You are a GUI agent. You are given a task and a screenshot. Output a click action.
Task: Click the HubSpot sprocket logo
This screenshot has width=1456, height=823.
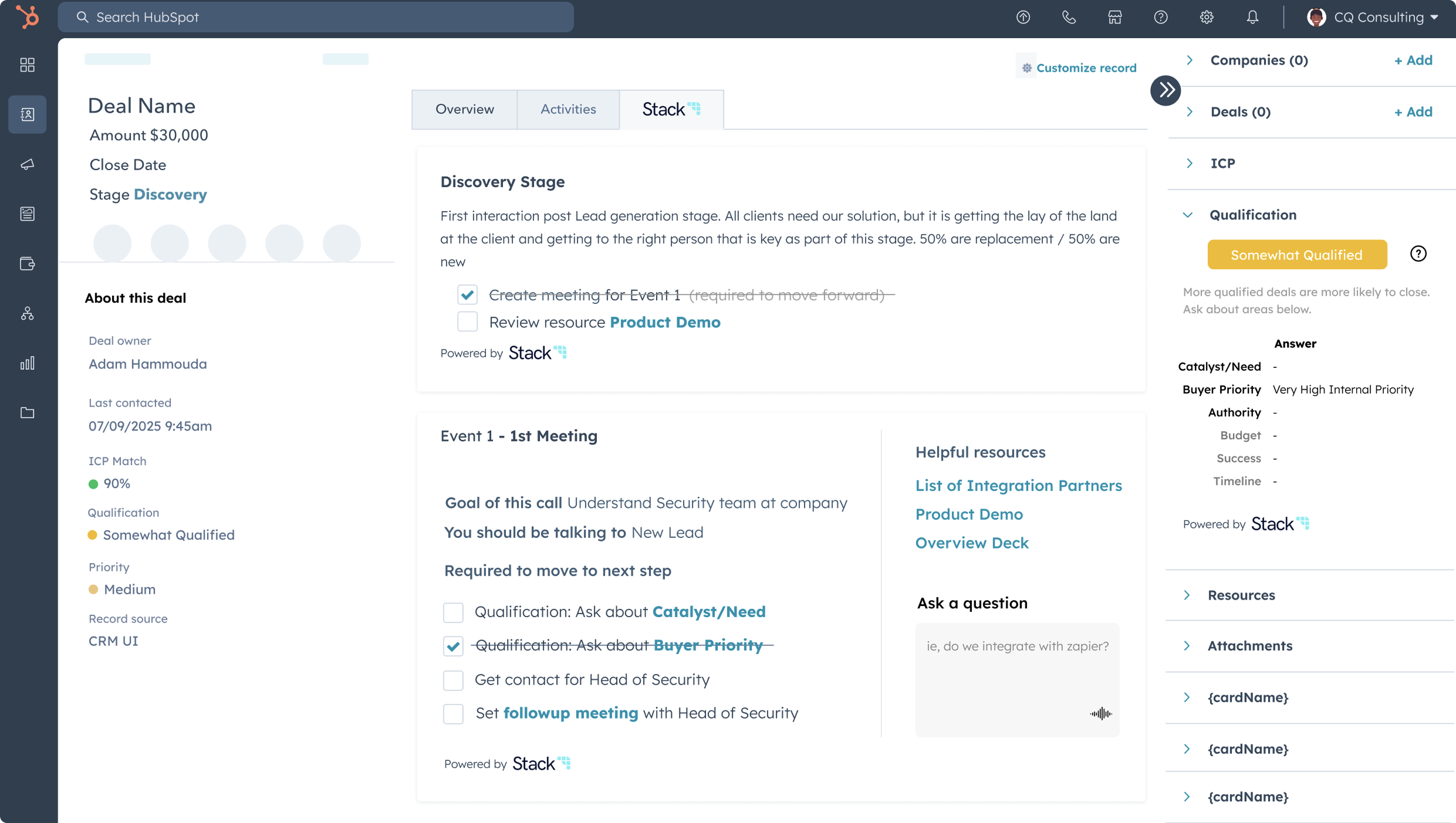point(28,17)
